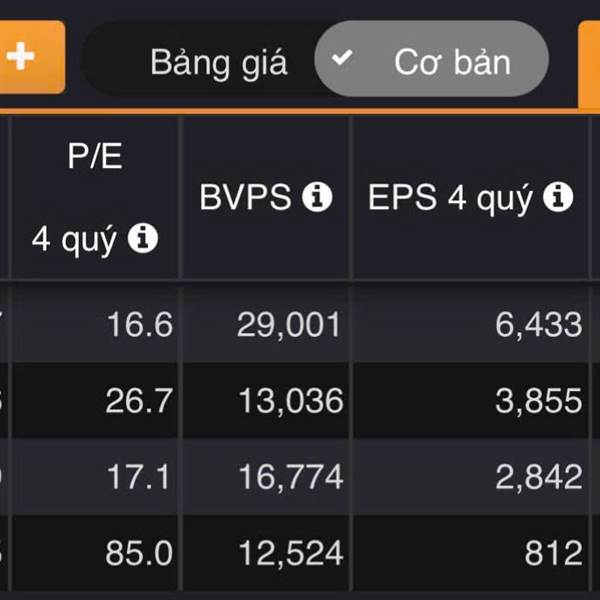Viewport: 600px width, 600px height.
Task: Select the Cơ bản view option
Action: point(432,59)
